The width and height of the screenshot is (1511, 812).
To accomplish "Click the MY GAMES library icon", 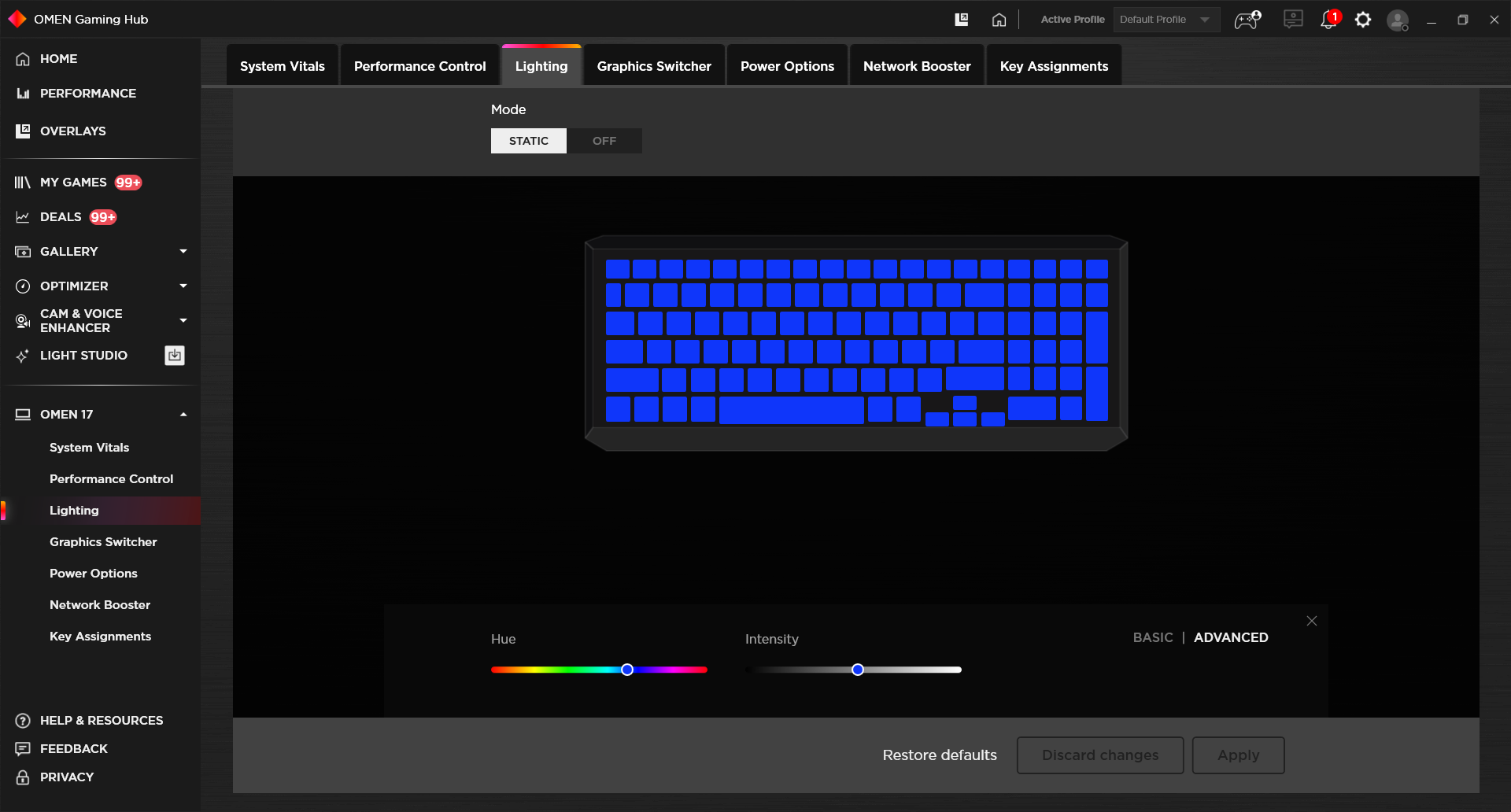I will point(23,183).
